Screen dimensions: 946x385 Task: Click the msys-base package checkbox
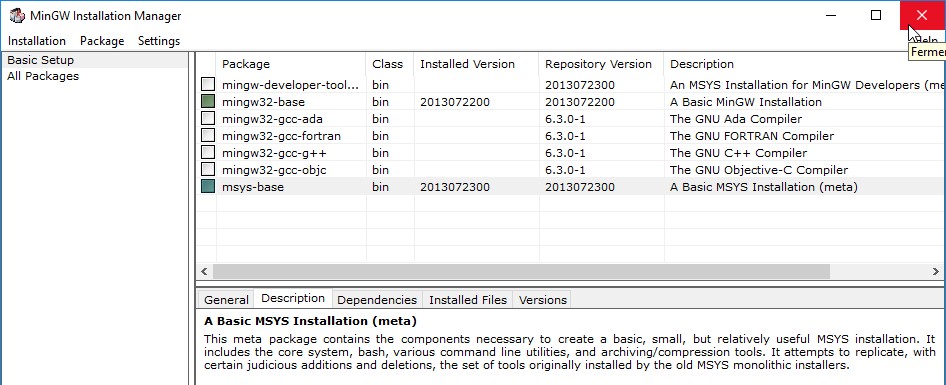208,186
